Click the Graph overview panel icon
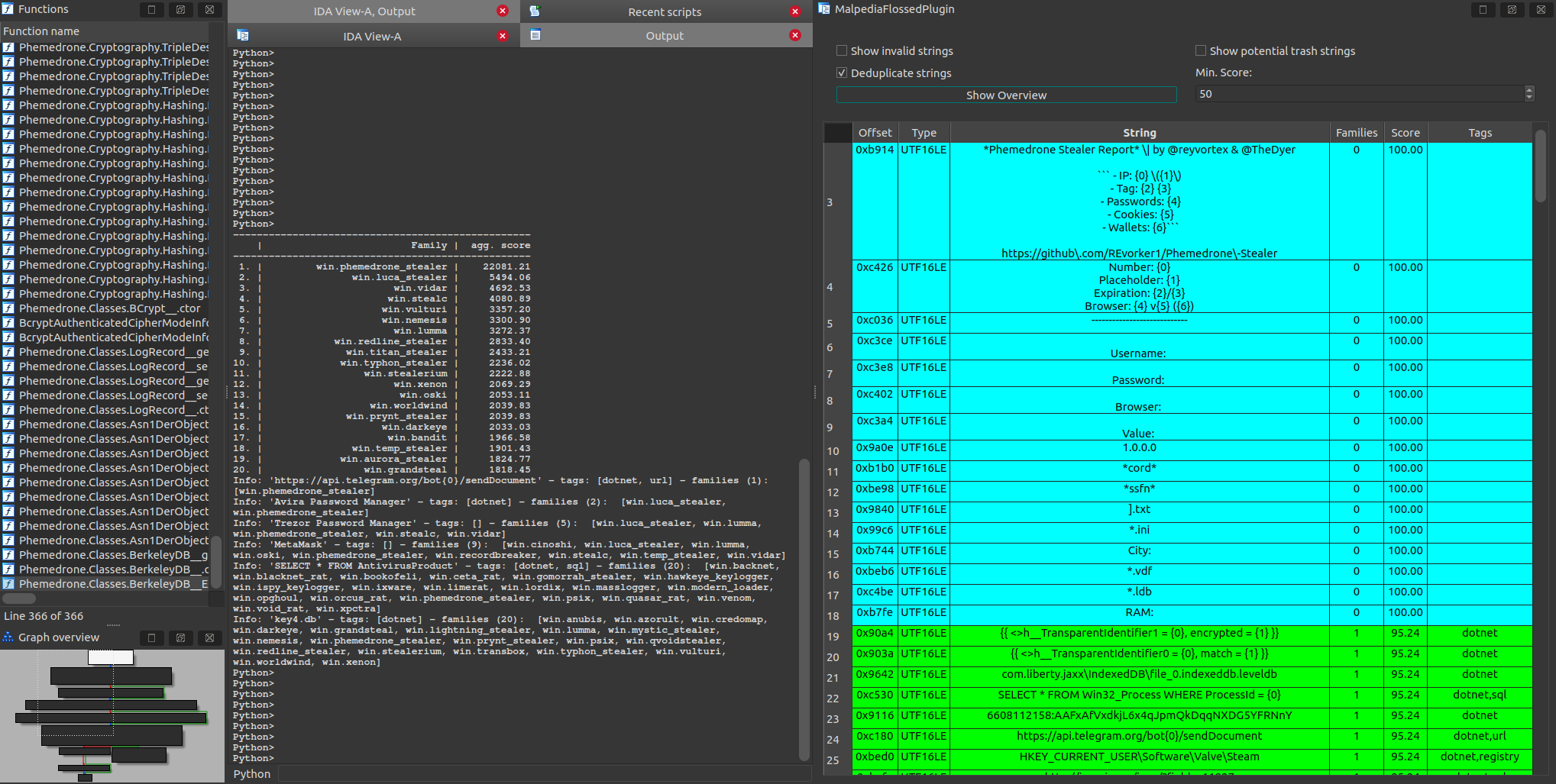The width and height of the screenshot is (1556, 784). click(8, 637)
